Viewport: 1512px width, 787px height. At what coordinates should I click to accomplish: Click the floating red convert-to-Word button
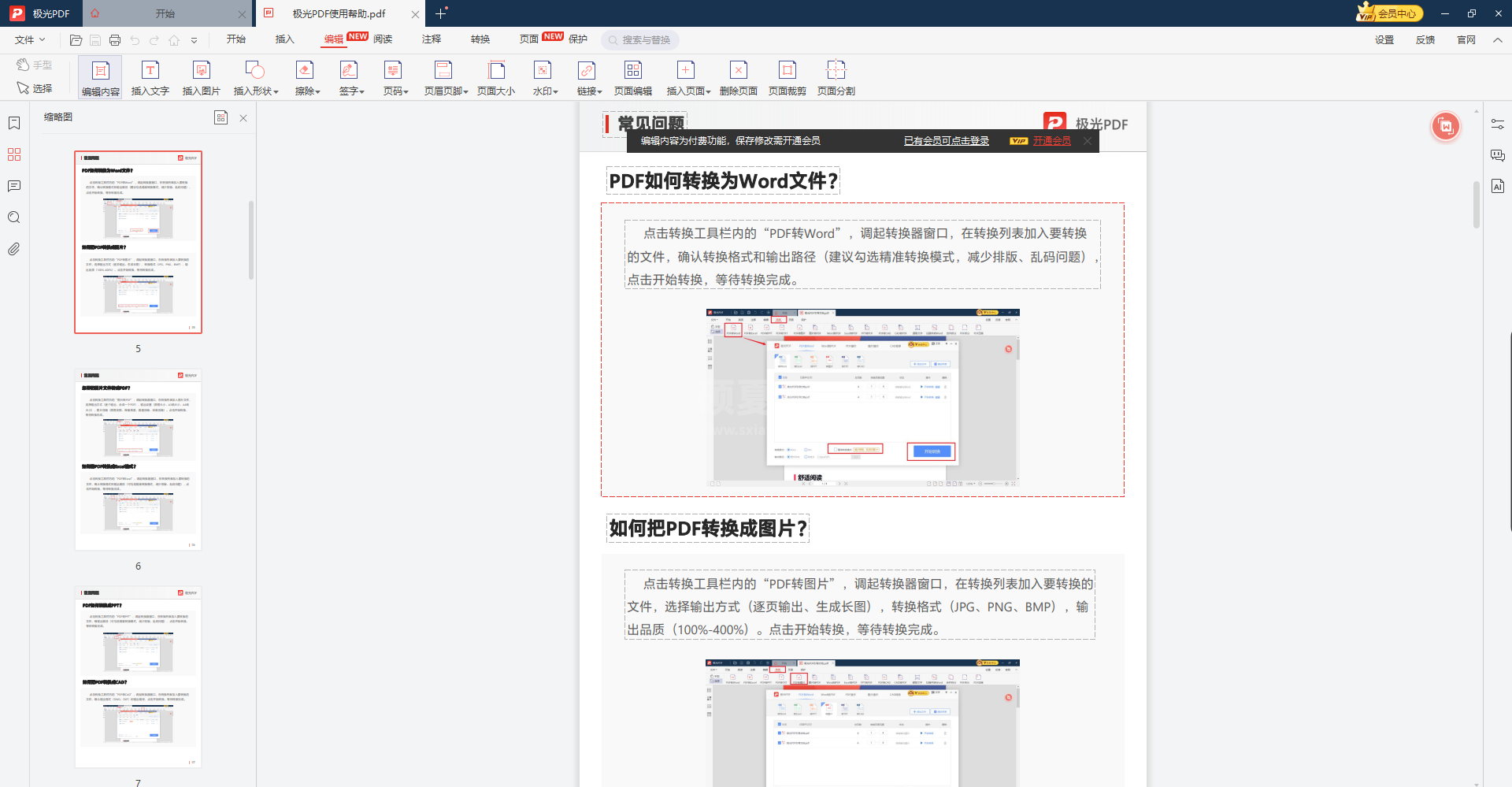click(x=1446, y=126)
